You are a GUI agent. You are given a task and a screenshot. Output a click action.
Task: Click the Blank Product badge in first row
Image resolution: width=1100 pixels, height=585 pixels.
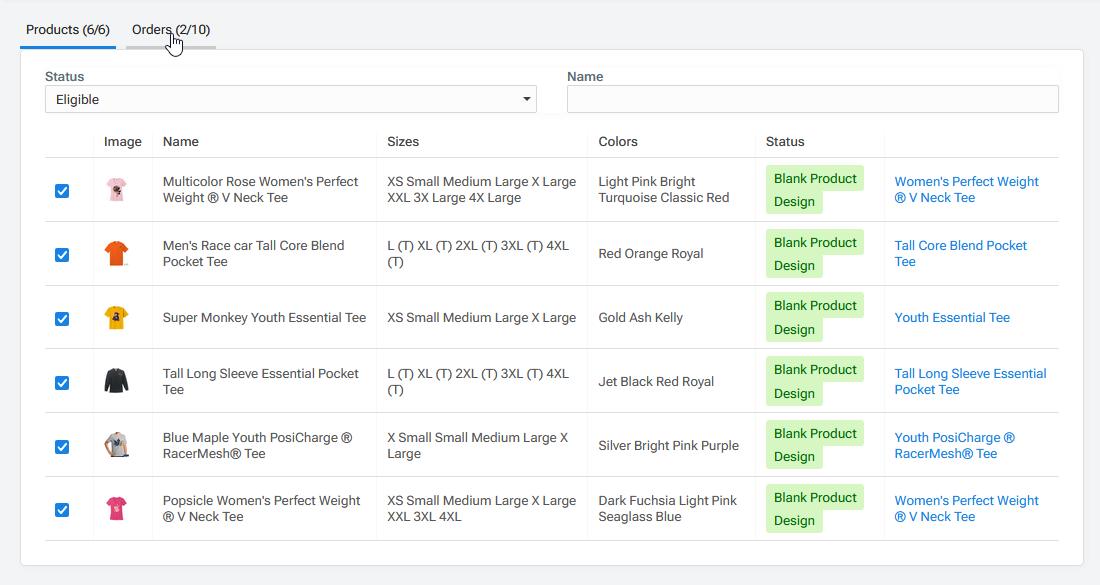[x=815, y=179]
